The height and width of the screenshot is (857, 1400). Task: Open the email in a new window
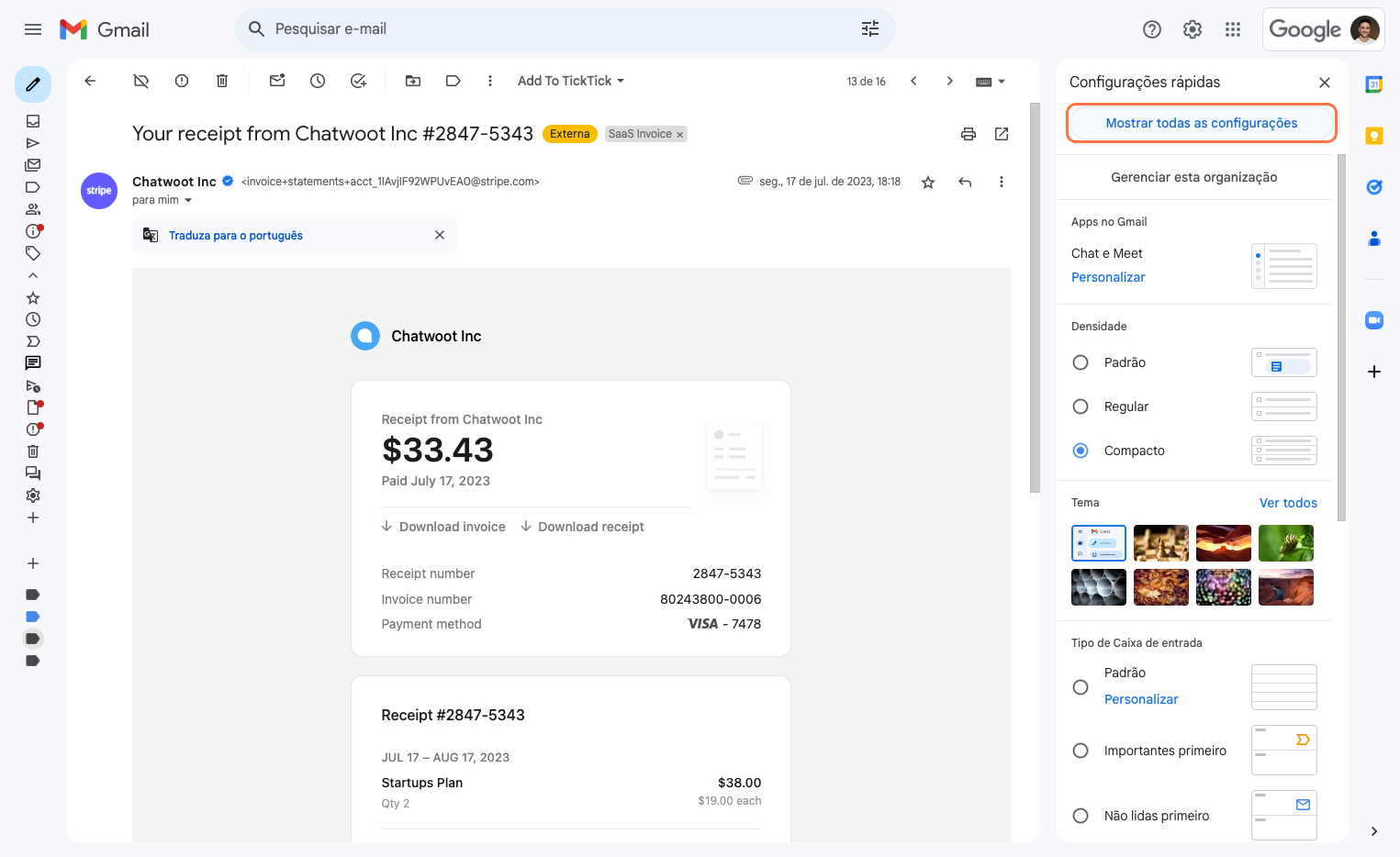1002,134
